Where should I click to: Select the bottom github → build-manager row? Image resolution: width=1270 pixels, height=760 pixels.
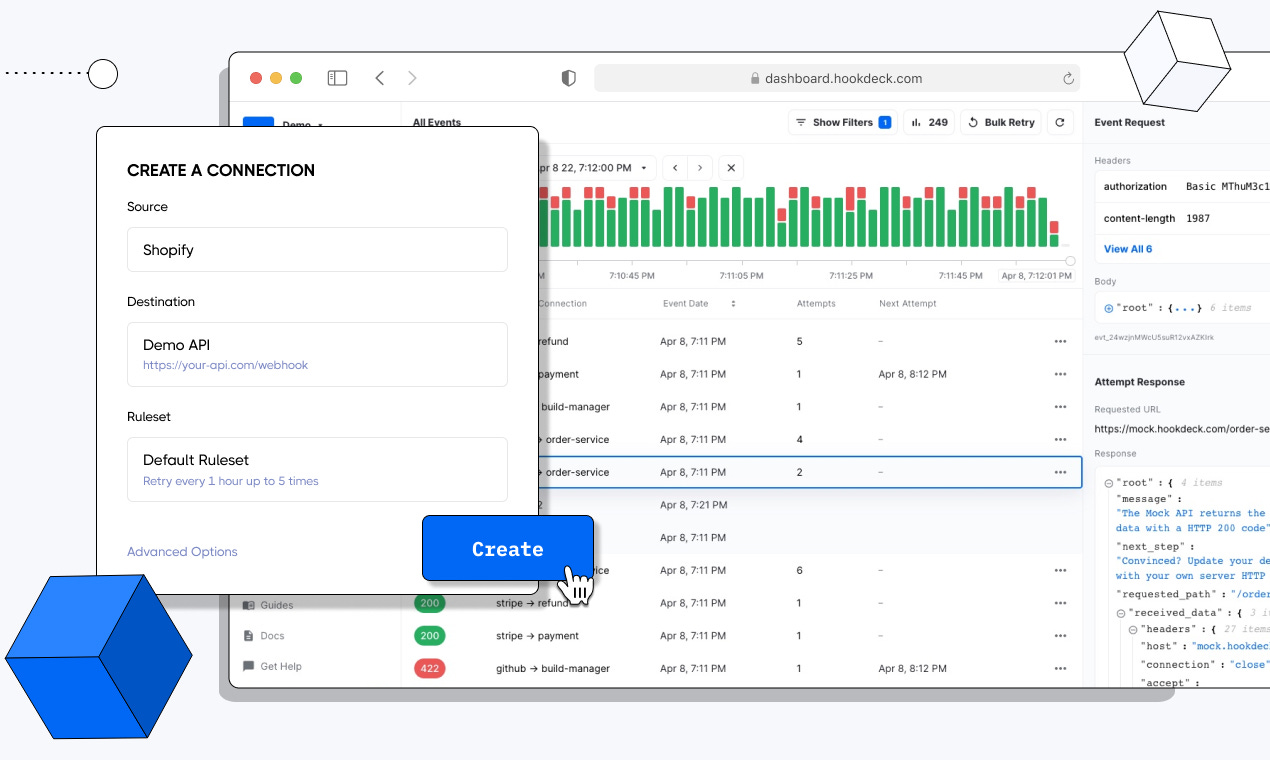pyautogui.click(x=741, y=668)
